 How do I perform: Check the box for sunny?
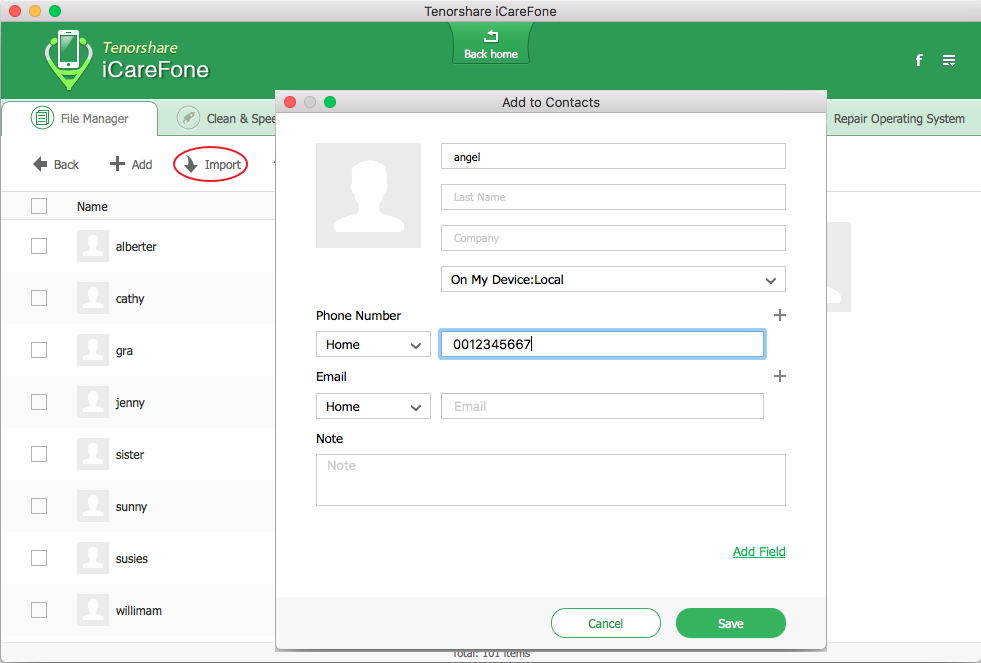tap(39, 505)
